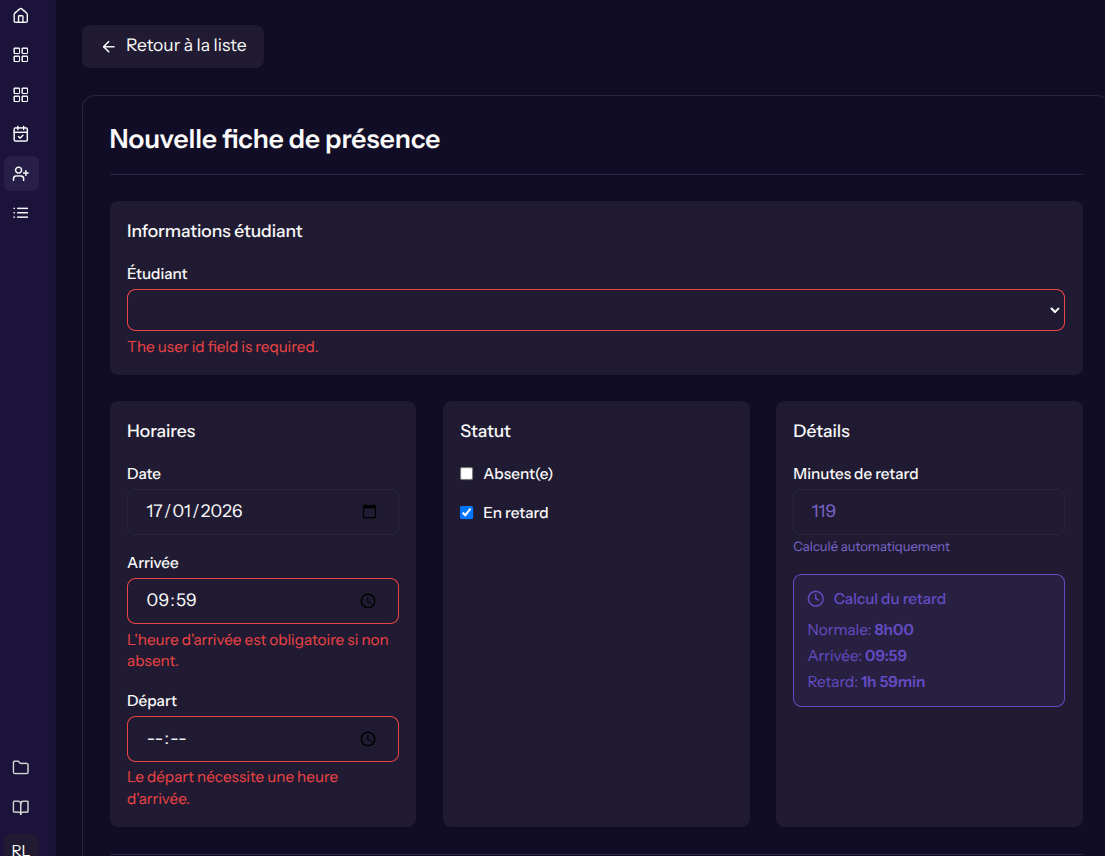The width and height of the screenshot is (1105, 856).
Task: Open the Date picker calendar
Action: [x=370, y=511]
